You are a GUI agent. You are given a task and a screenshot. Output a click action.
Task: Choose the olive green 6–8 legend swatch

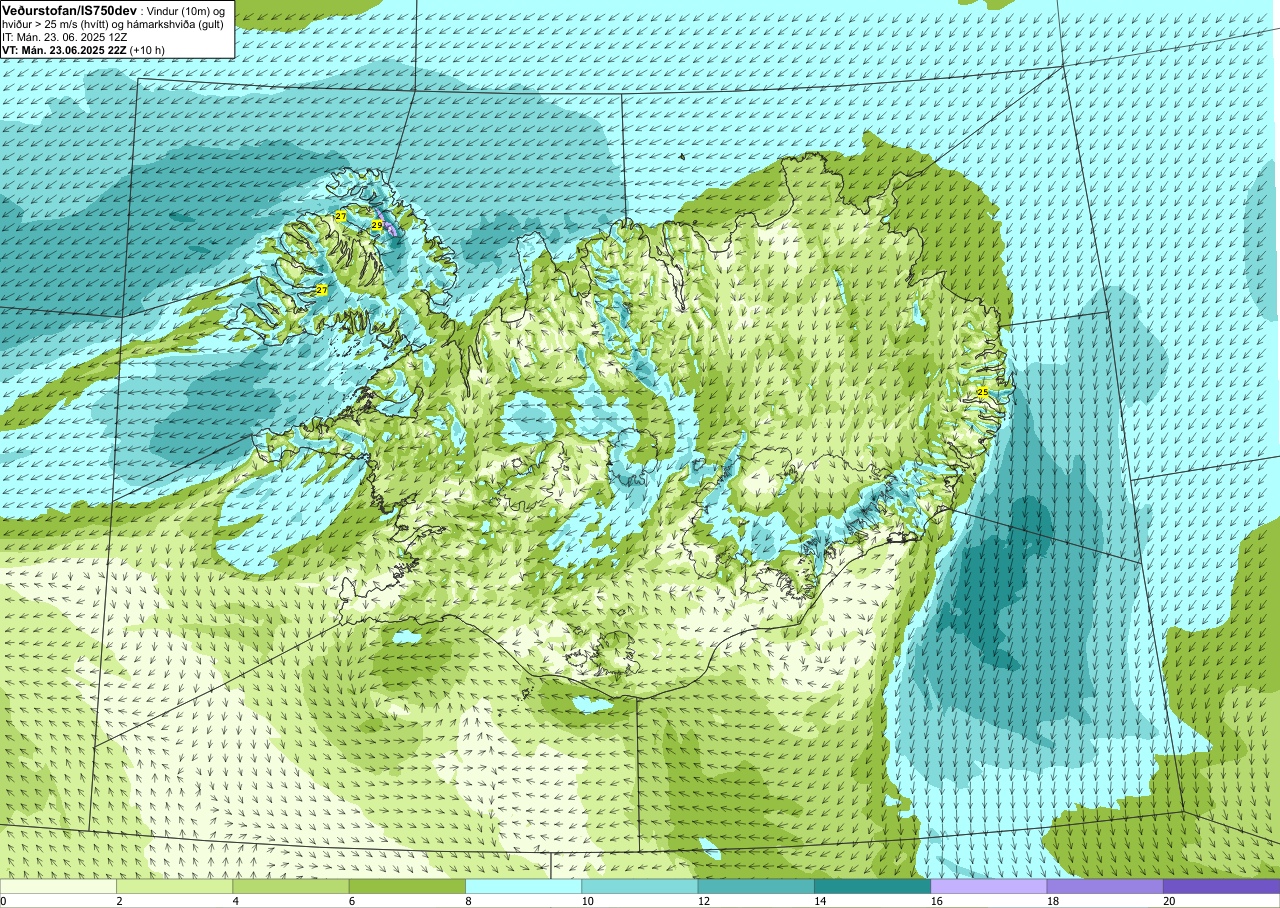[x=407, y=886]
